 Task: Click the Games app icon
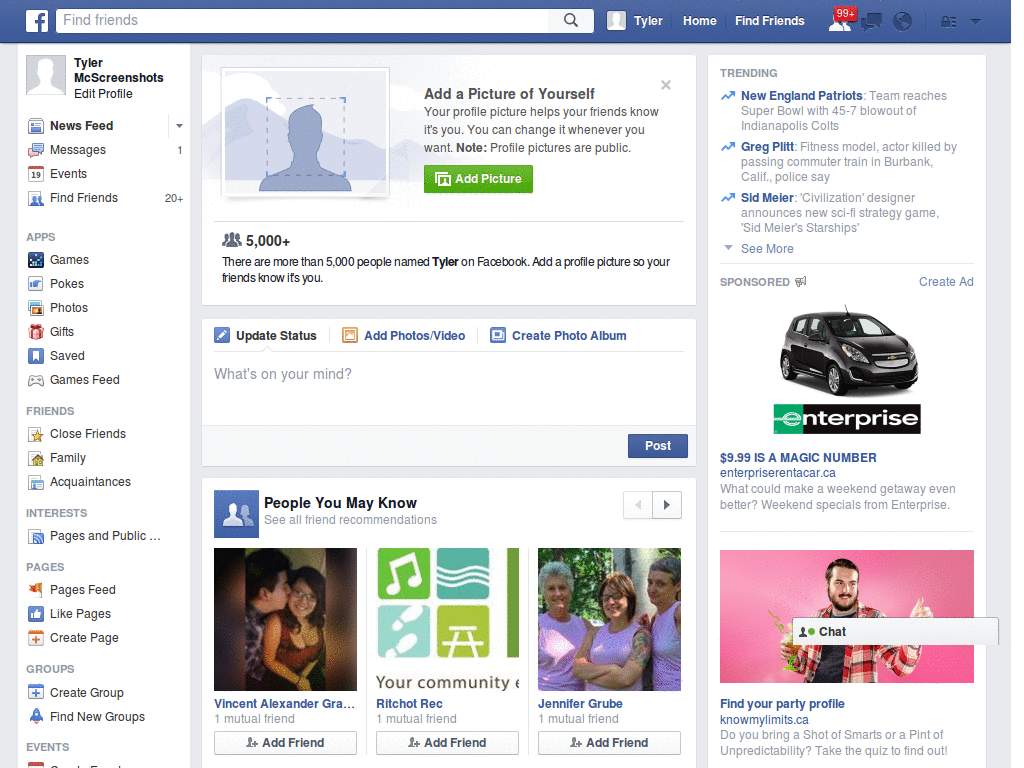click(36, 260)
